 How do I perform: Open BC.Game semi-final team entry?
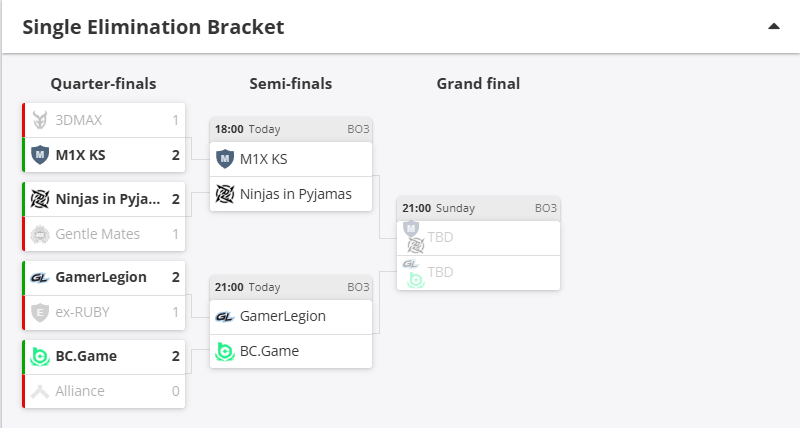pos(290,351)
